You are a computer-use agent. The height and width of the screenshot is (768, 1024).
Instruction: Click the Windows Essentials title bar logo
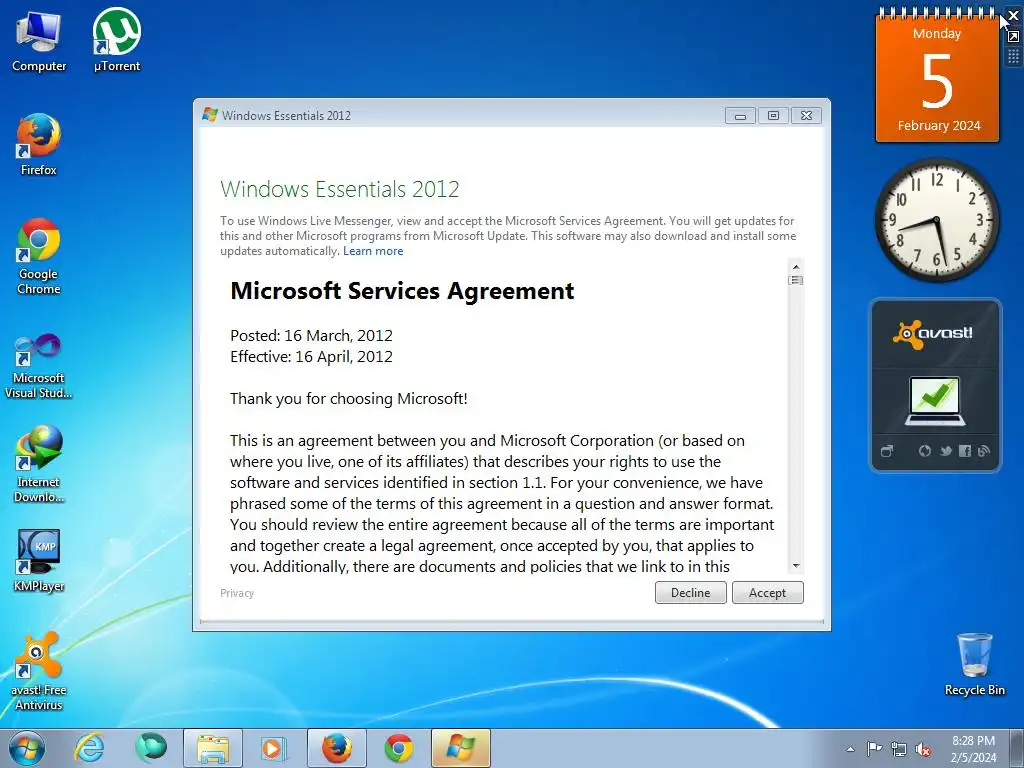(x=210, y=115)
